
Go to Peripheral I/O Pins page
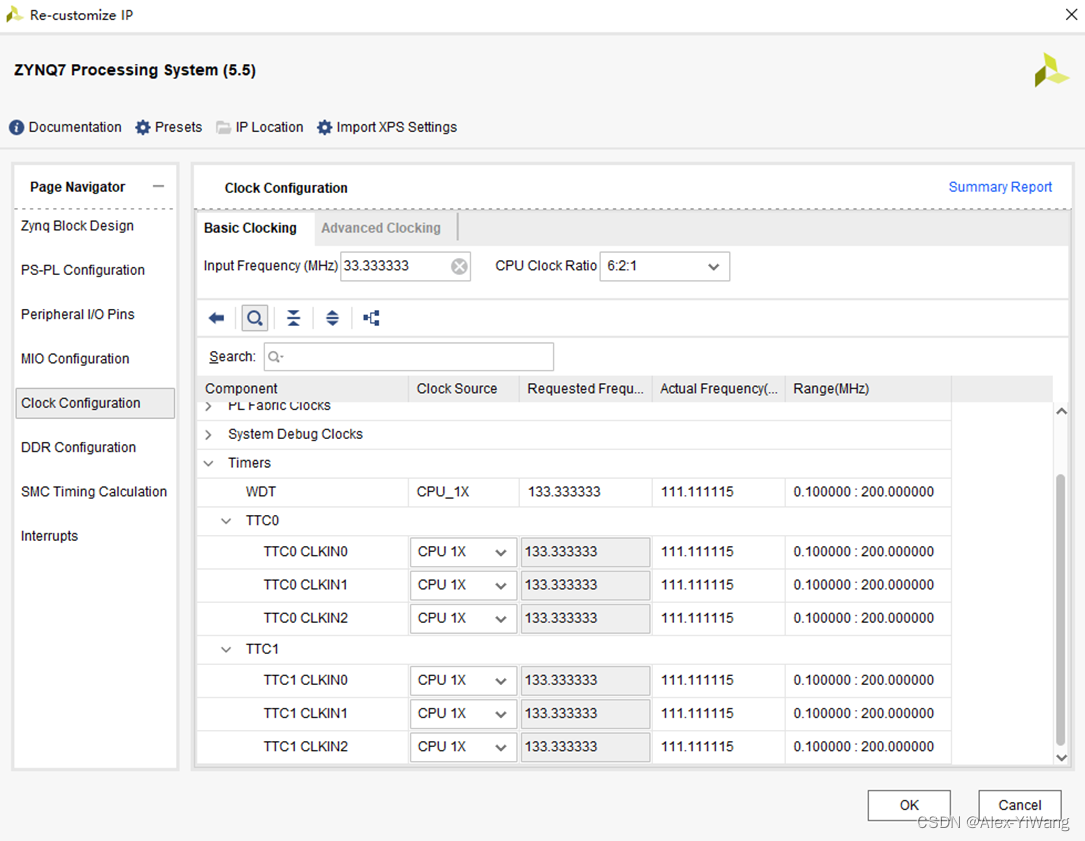coord(78,314)
